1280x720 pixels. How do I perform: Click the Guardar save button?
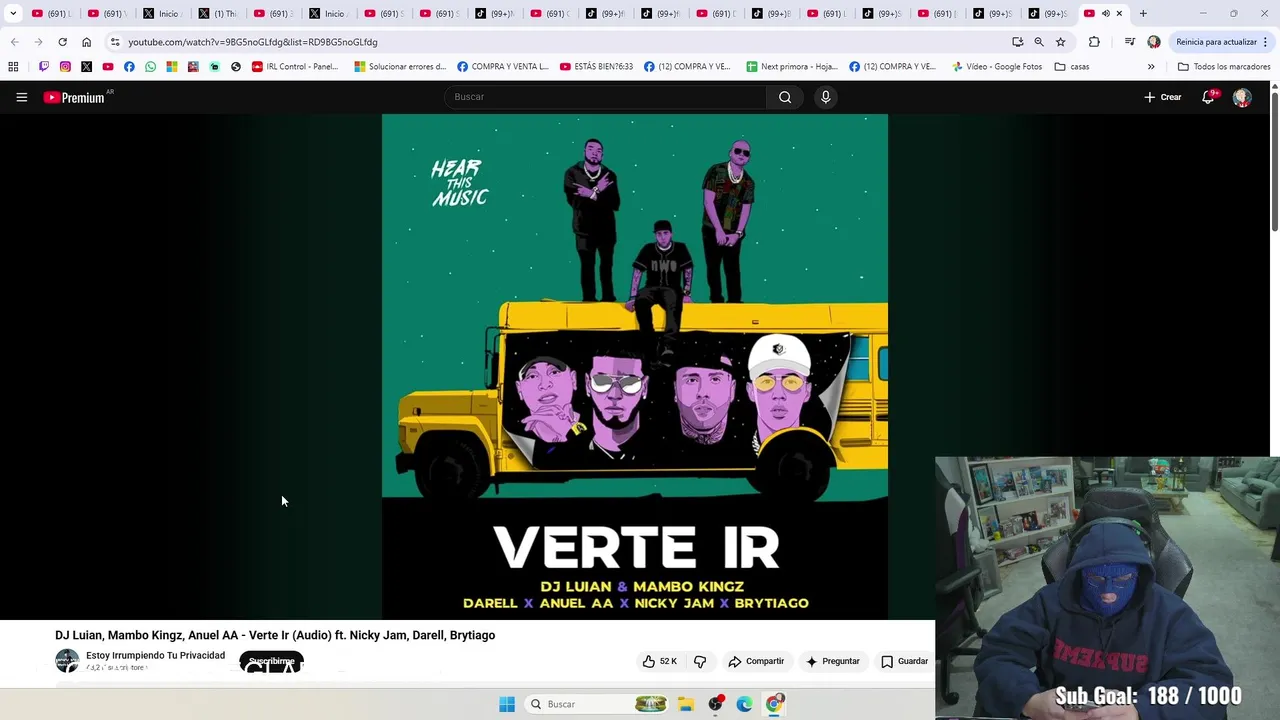pos(904,661)
